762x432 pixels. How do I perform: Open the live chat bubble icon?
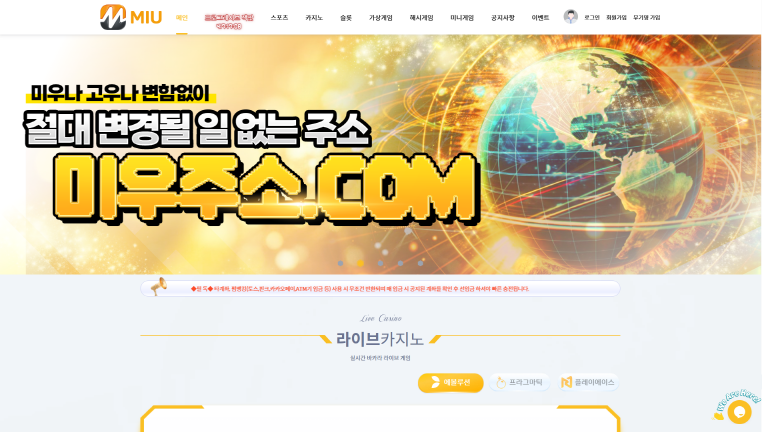tap(739, 412)
